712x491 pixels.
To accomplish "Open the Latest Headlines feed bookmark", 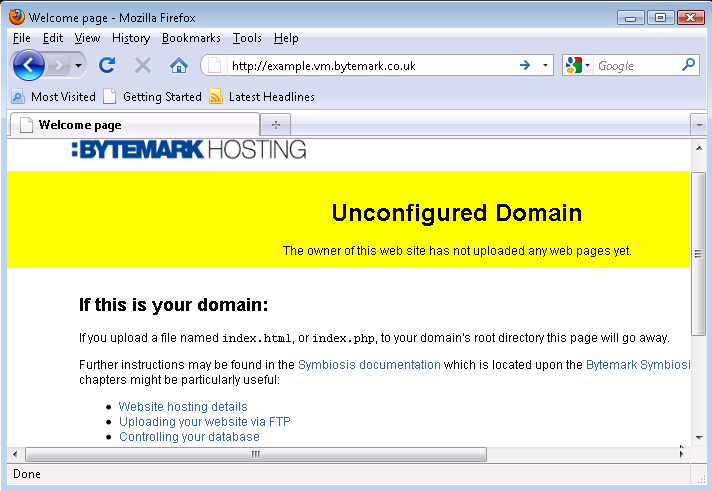I will (262, 97).
